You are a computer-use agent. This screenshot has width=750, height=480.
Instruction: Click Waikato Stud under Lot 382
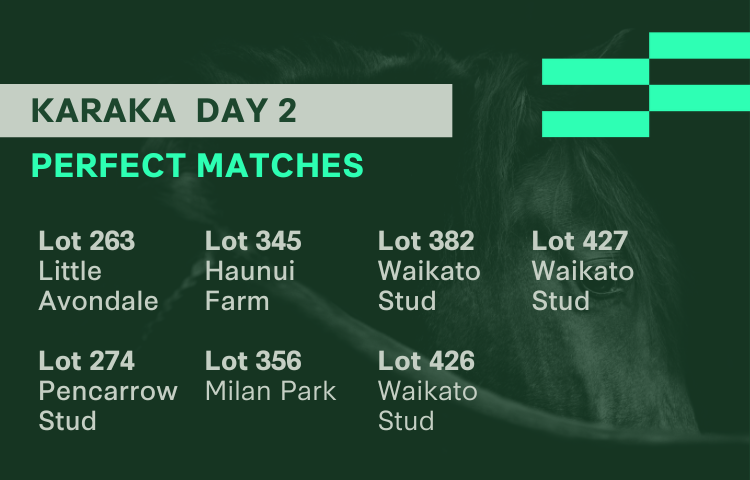coord(429,286)
